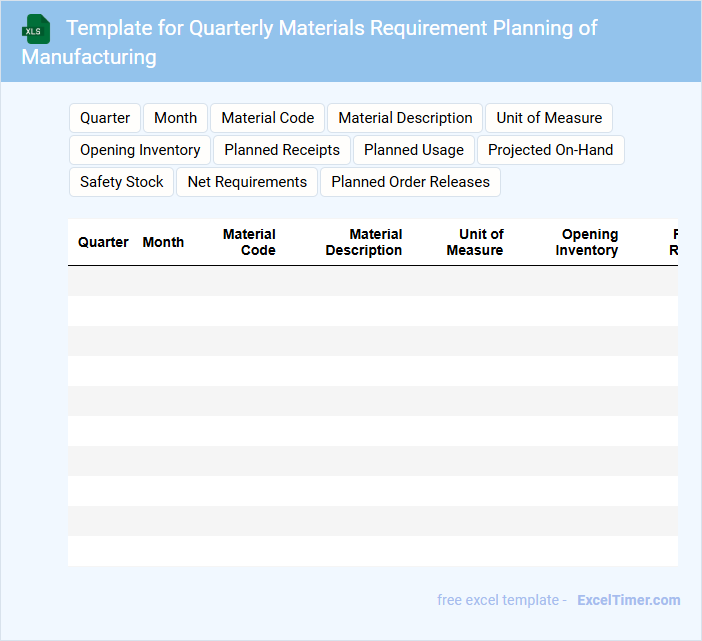Click the Material Code tag
Image resolution: width=702 pixels, height=641 pixels.
[x=268, y=118]
